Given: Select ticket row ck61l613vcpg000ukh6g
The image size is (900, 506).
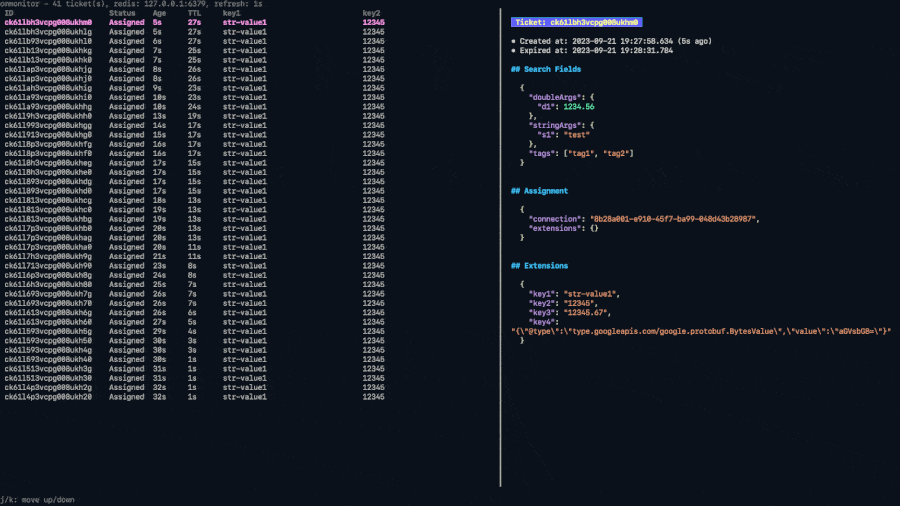Looking at the screenshot, I should (195, 313).
